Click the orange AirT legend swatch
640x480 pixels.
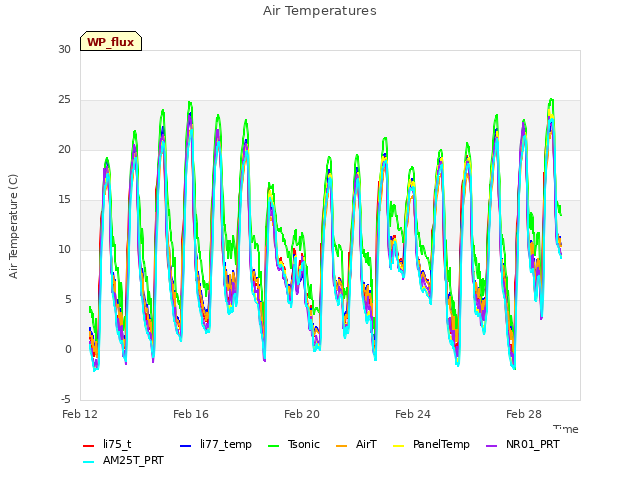coord(341,446)
